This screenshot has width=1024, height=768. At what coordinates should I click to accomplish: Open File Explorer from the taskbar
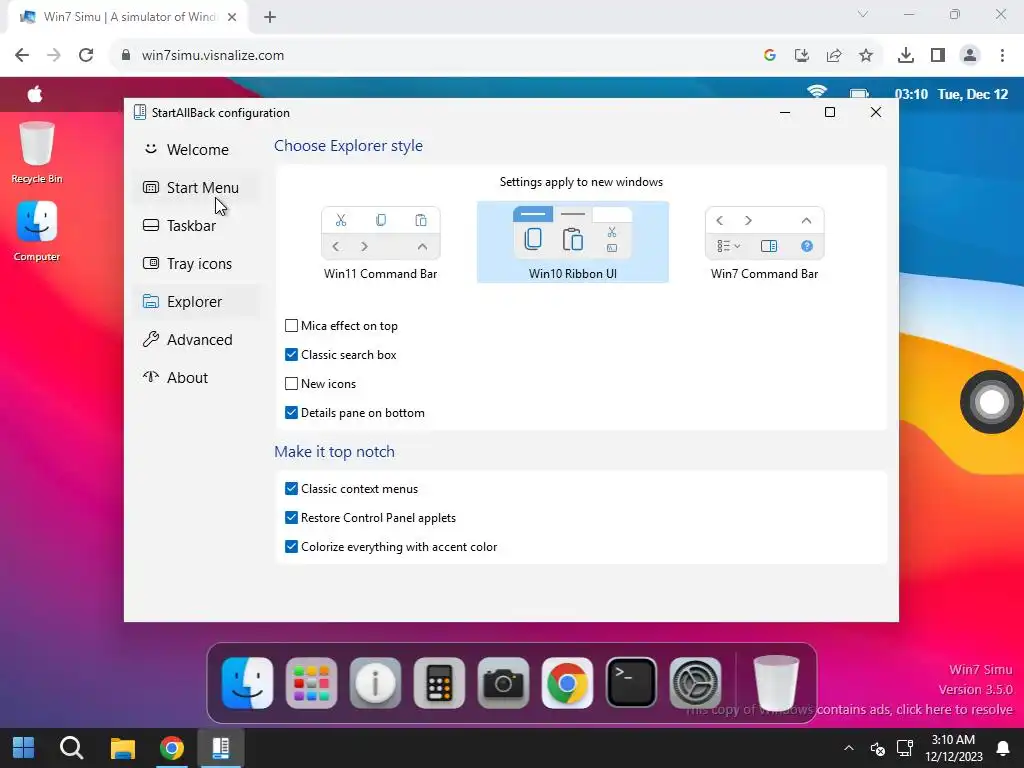[x=122, y=748]
